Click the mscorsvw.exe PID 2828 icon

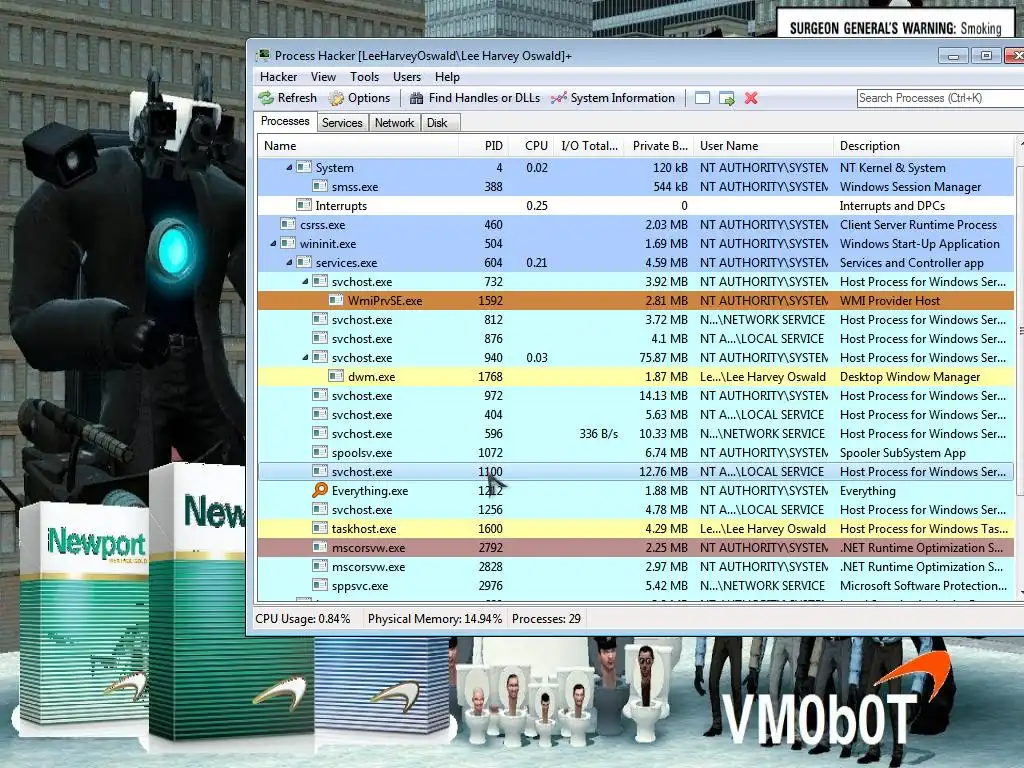click(x=320, y=566)
